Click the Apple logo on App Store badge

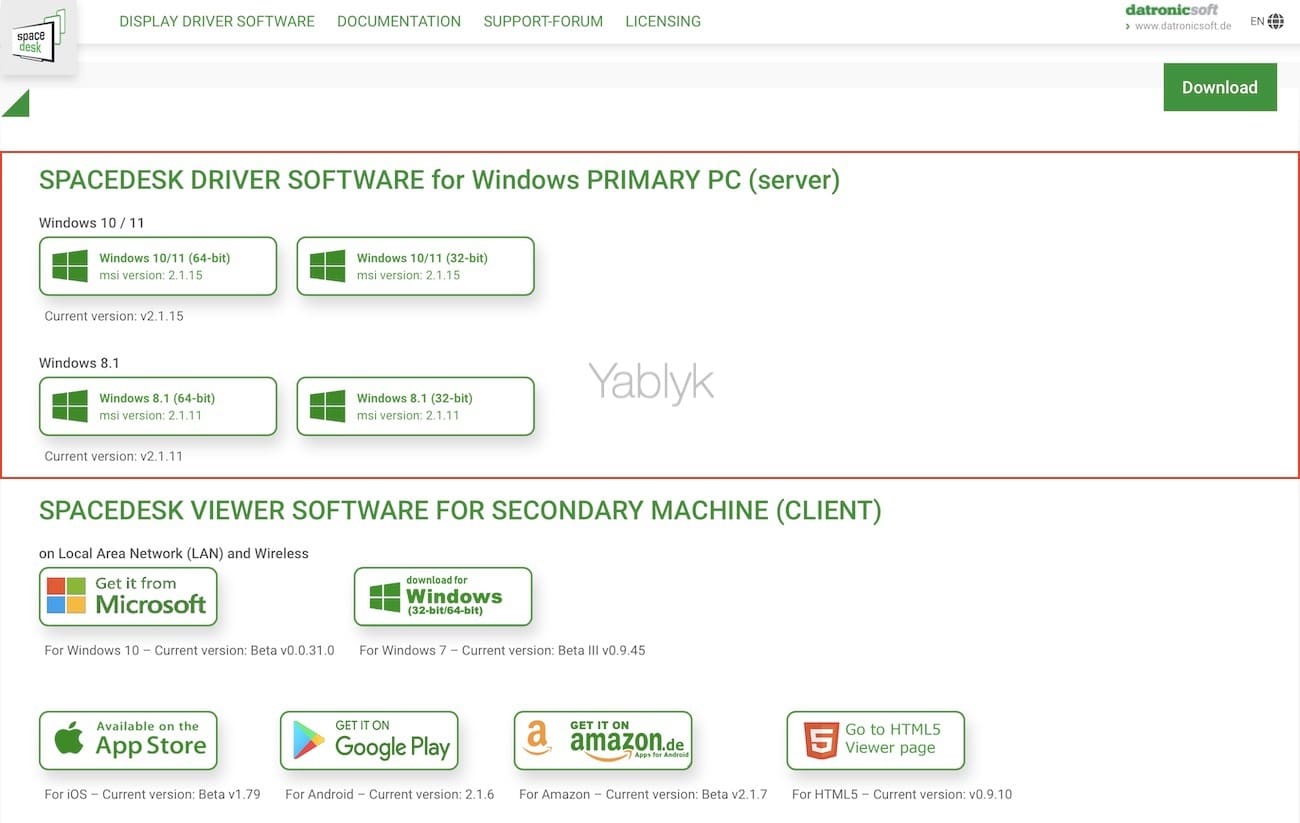[x=69, y=740]
